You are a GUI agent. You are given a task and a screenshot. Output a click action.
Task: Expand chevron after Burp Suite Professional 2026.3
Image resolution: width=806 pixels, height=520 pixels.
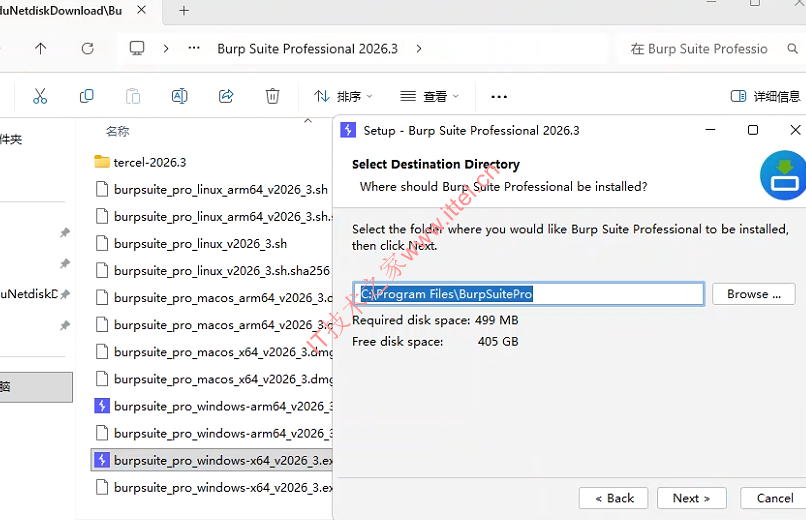point(418,48)
